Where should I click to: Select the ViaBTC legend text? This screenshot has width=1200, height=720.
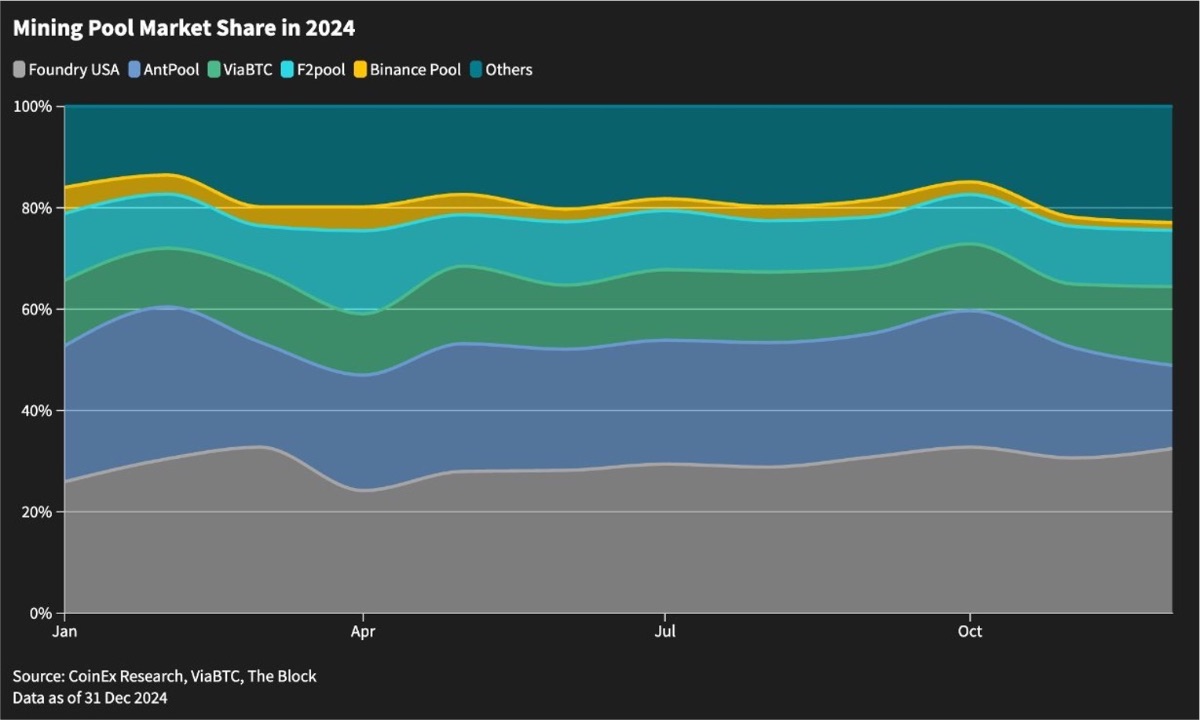click(x=249, y=70)
